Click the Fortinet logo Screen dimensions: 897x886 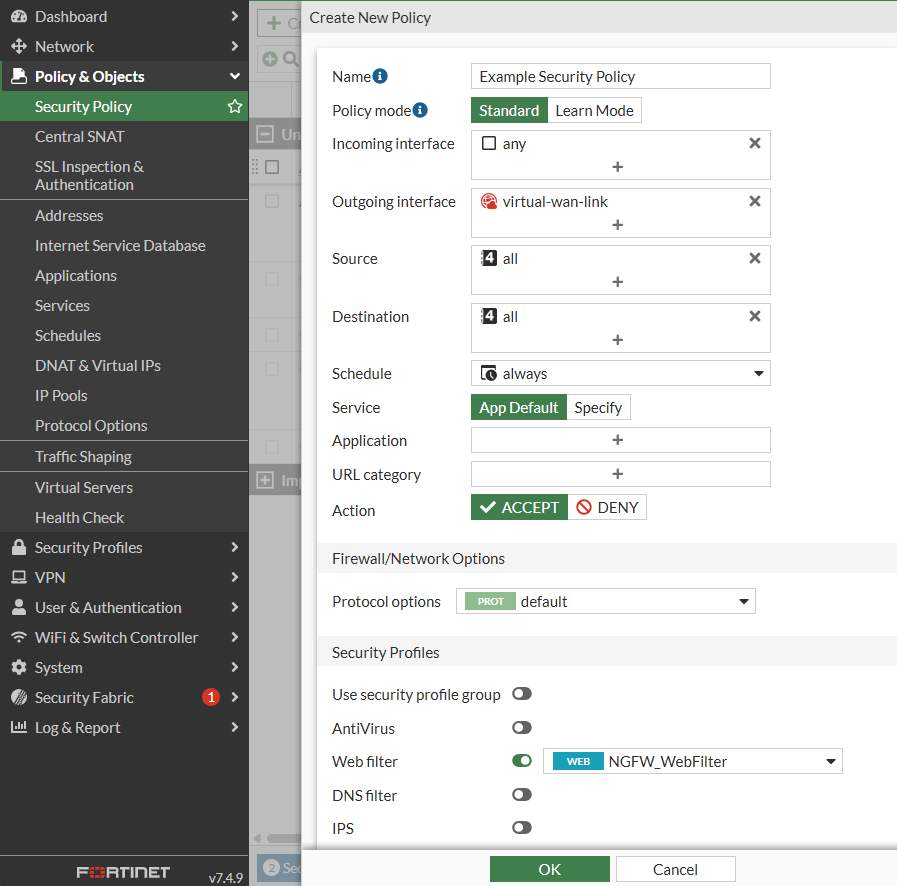pyautogui.click(x=123, y=872)
